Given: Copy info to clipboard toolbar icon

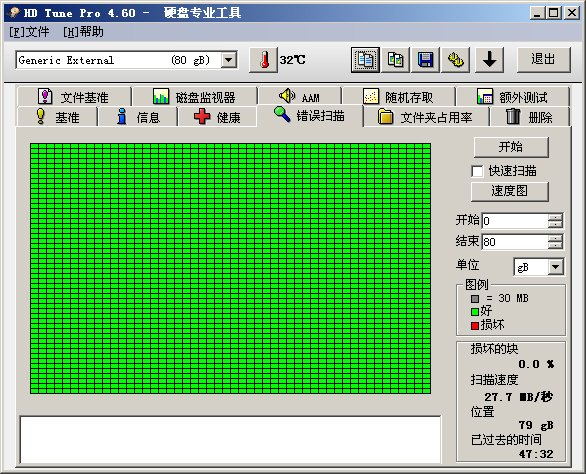Looking at the screenshot, I should pos(365,60).
